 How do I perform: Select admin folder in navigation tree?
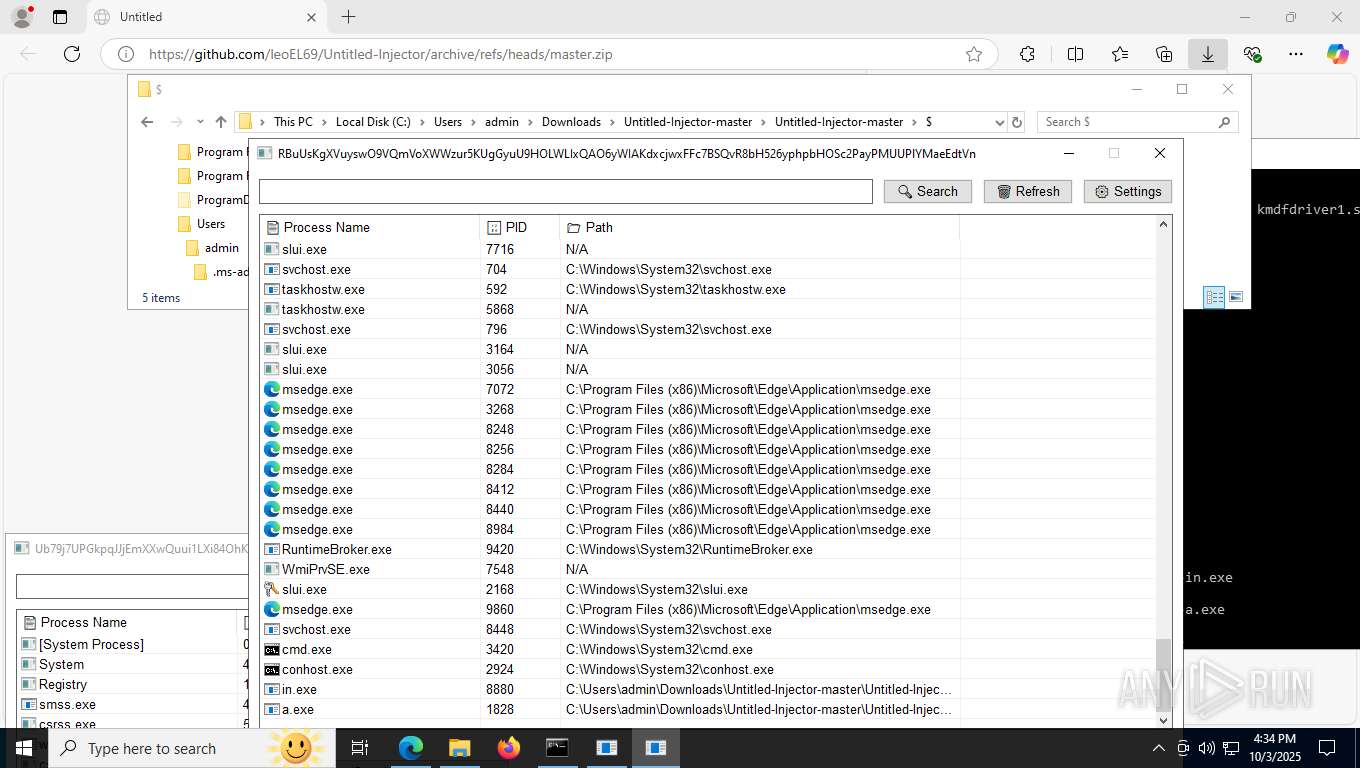pyautogui.click(x=222, y=248)
